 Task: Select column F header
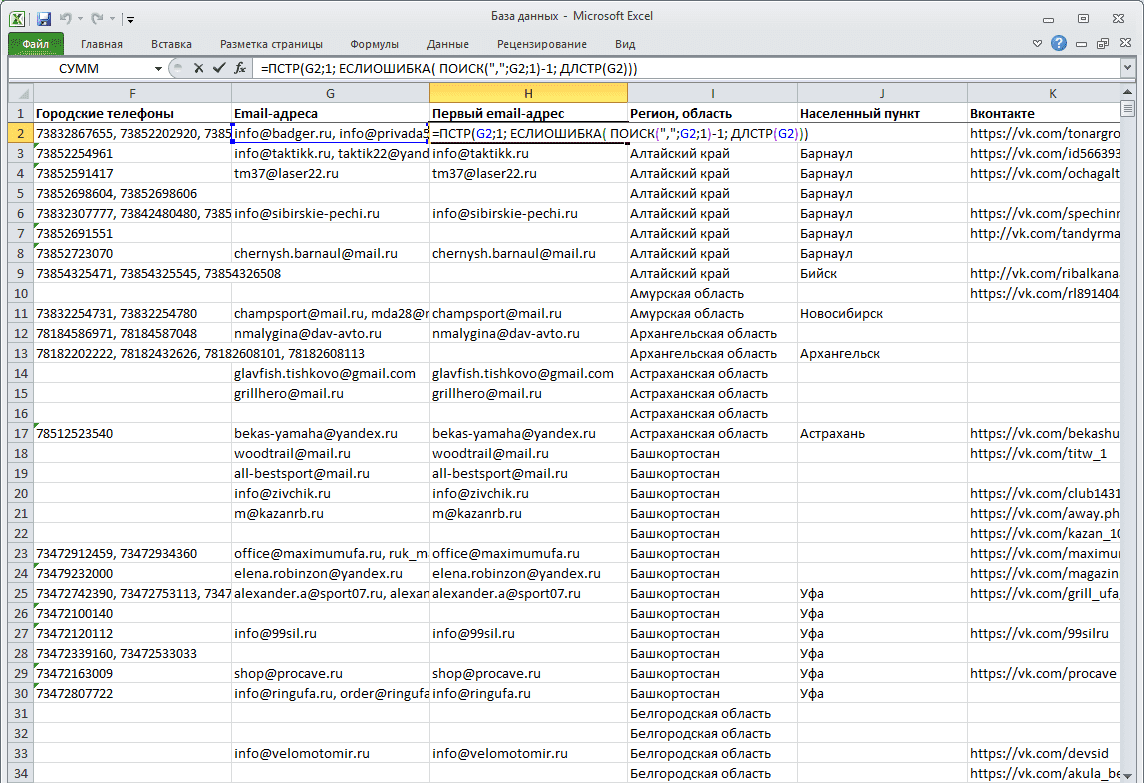[x=132, y=93]
